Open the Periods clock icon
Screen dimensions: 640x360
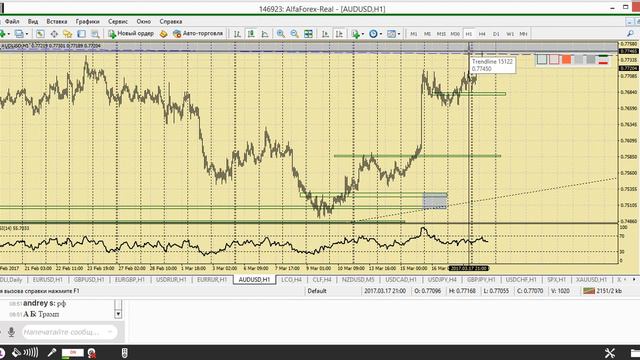373,34
